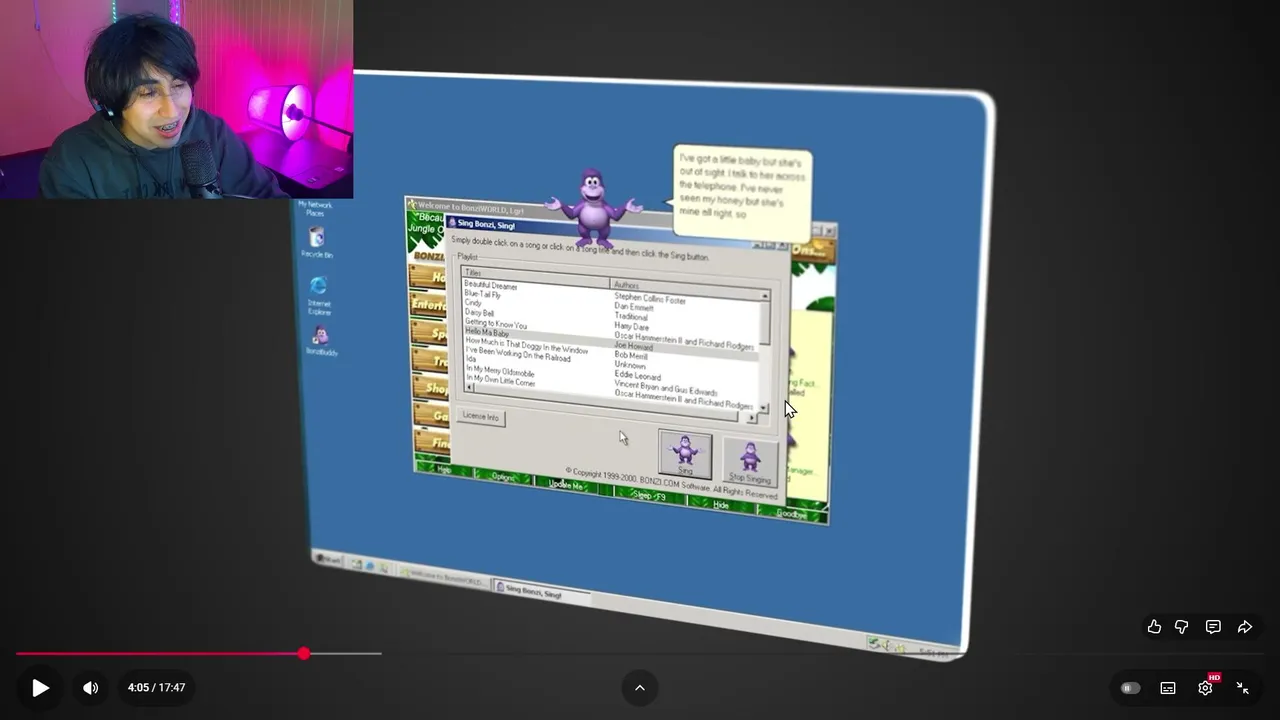Click Goodbye in the BonziWORLD bar
The width and height of the screenshot is (1280, 720).
coord(791,514)
